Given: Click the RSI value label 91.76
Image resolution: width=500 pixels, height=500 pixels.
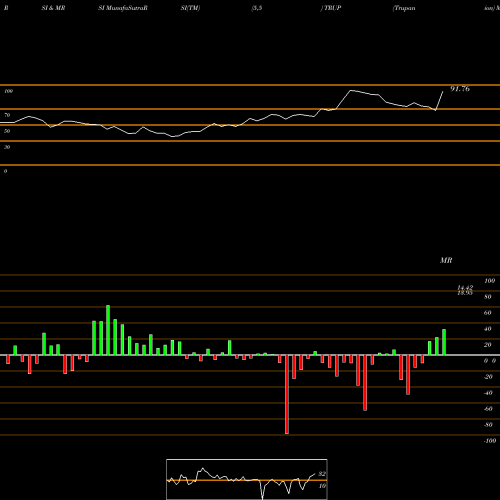Looking at the screenshot, I should [x=460, y=89].
